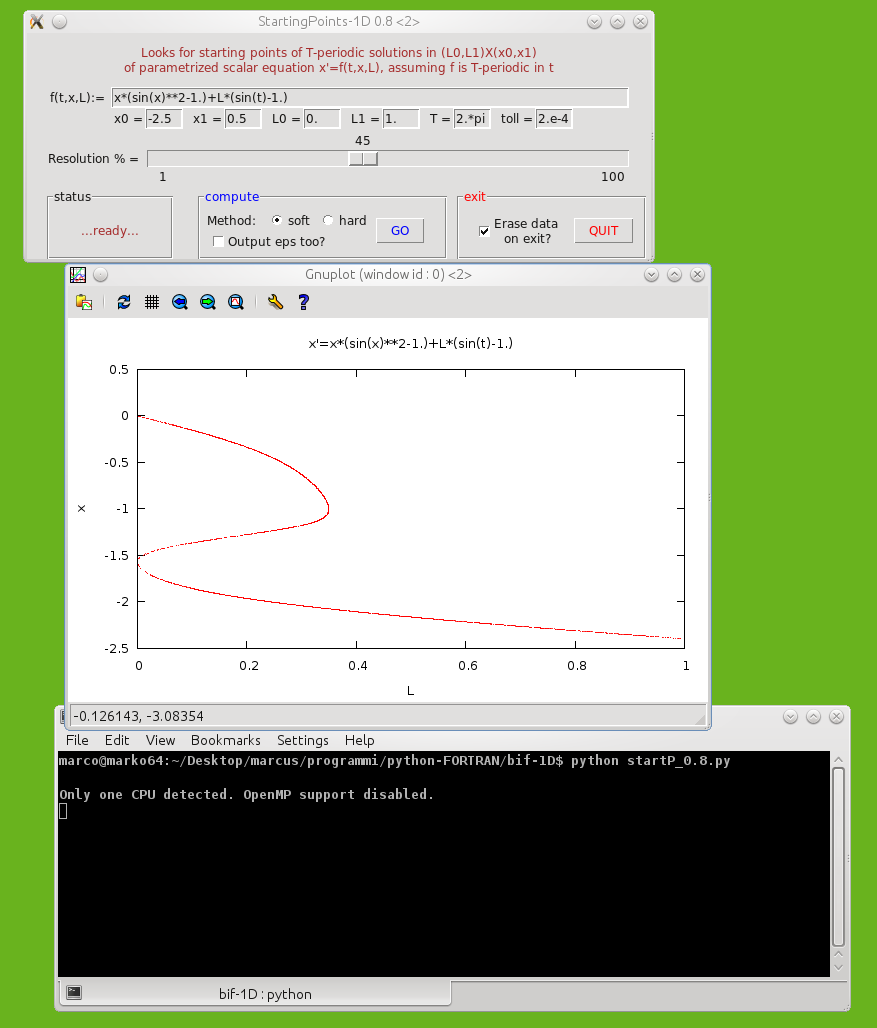Maximize the Gnuplot window
Screen dimensions: 877x1028
[x=674, y=275]
